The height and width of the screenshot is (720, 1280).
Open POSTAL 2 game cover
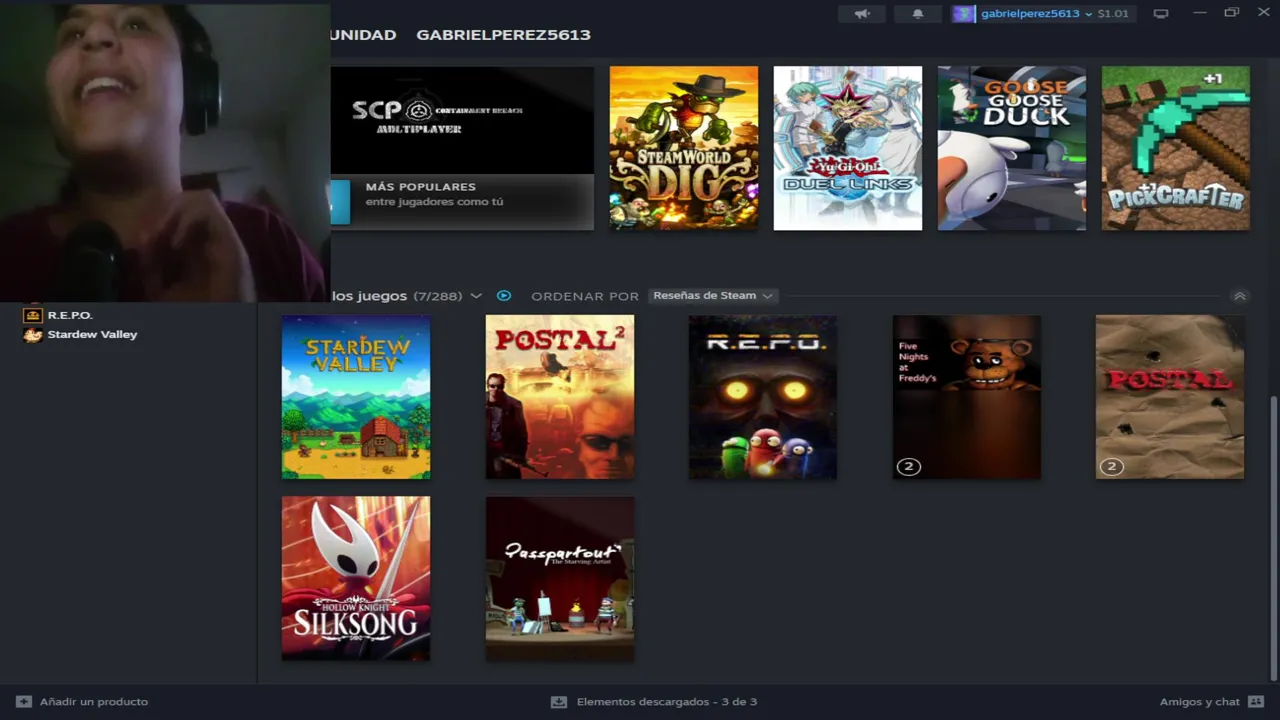[560, 397]
